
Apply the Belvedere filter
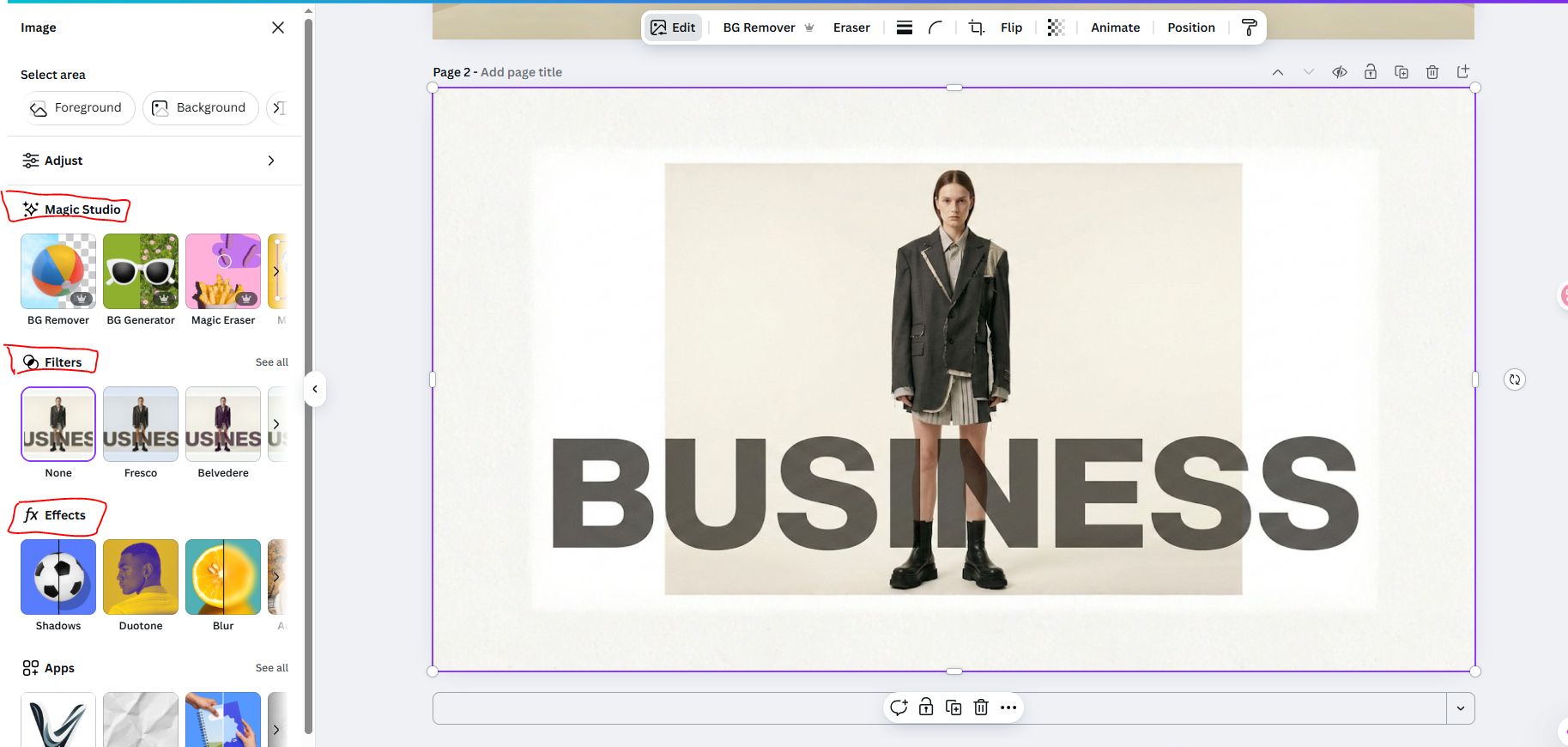pos(223,424)
